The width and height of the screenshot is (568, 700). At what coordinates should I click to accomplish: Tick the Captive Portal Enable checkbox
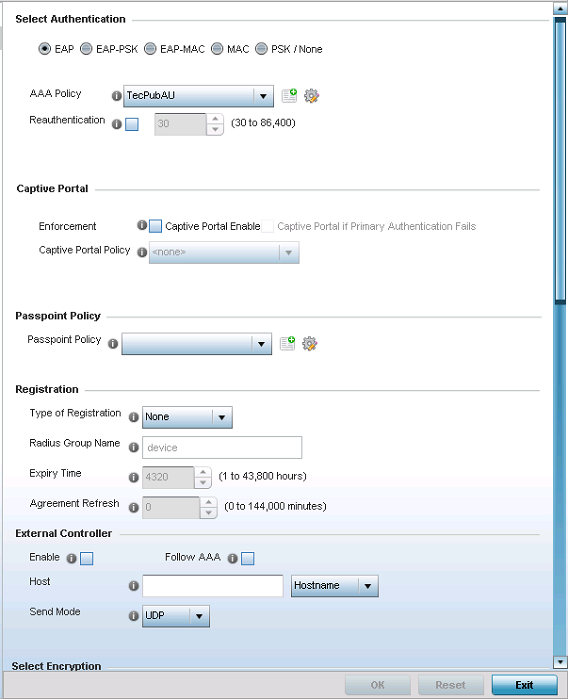pos(155,226)
